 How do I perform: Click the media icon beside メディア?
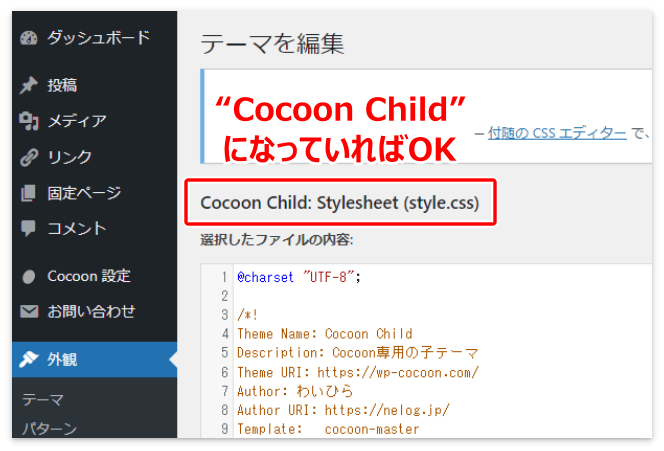click(29, 121)
